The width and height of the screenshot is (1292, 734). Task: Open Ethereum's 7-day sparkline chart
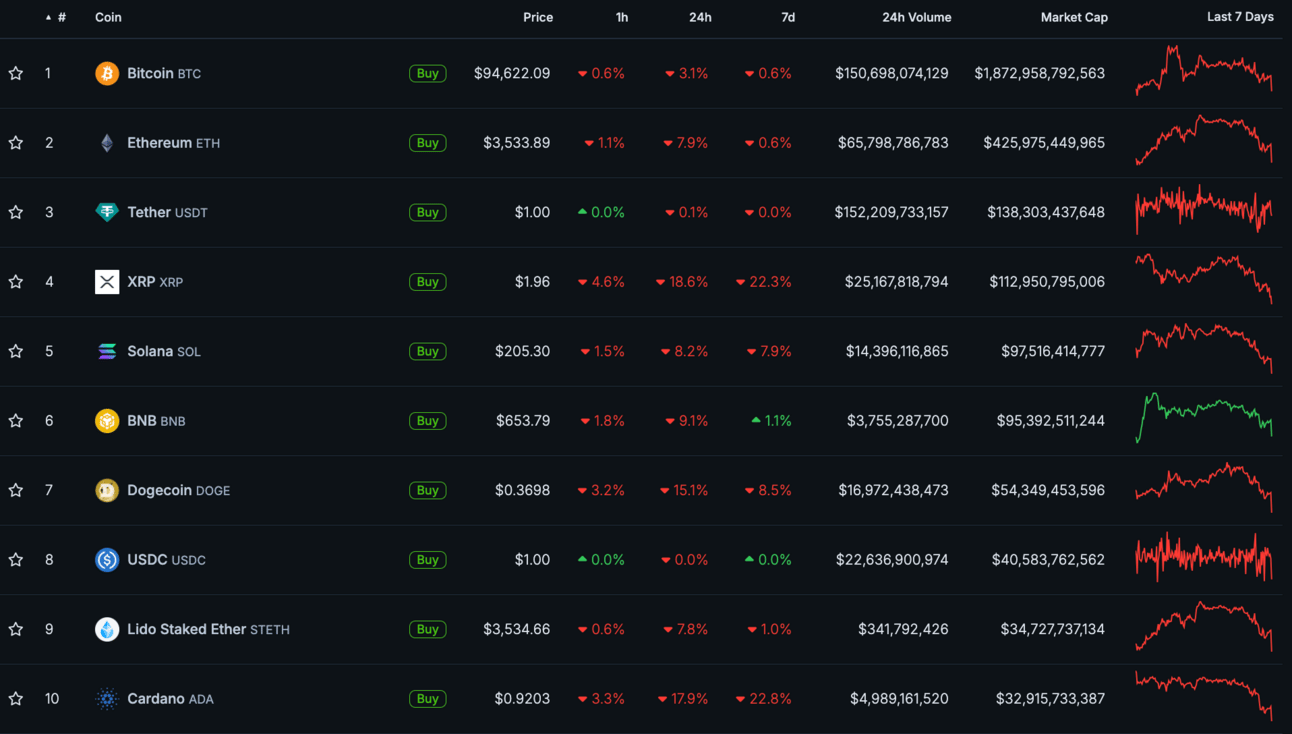coord(1204,140)
